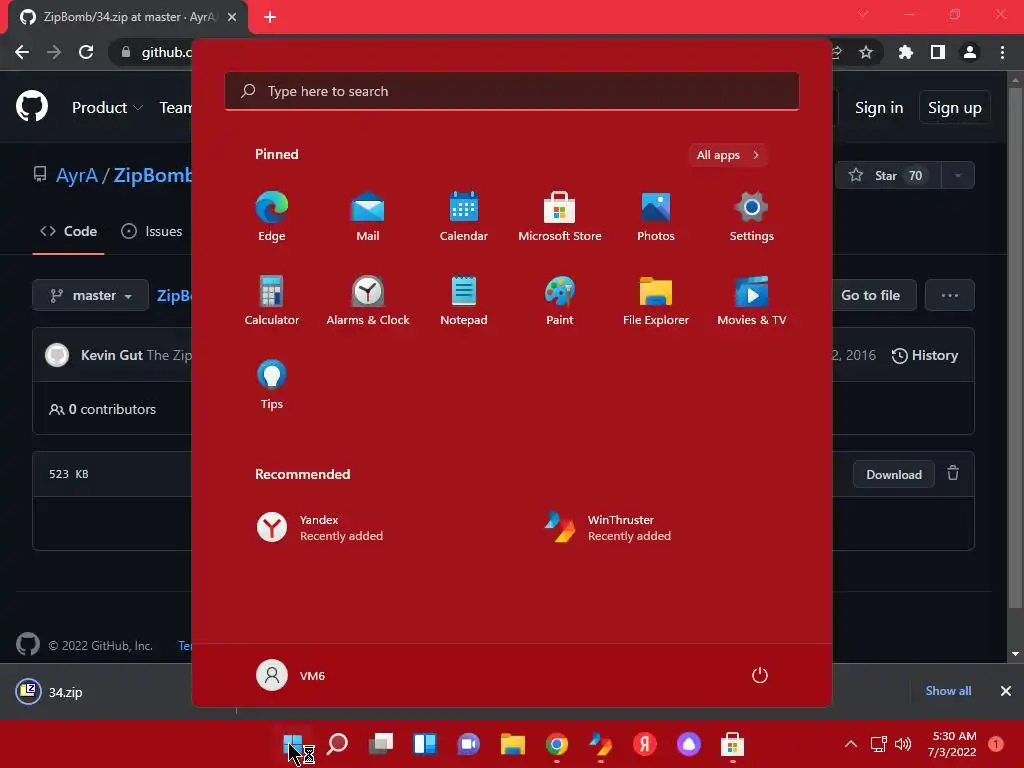The image size is (1024, 768).
Task: Launch Notepad from pinned apps
Action: coord(464,300)
